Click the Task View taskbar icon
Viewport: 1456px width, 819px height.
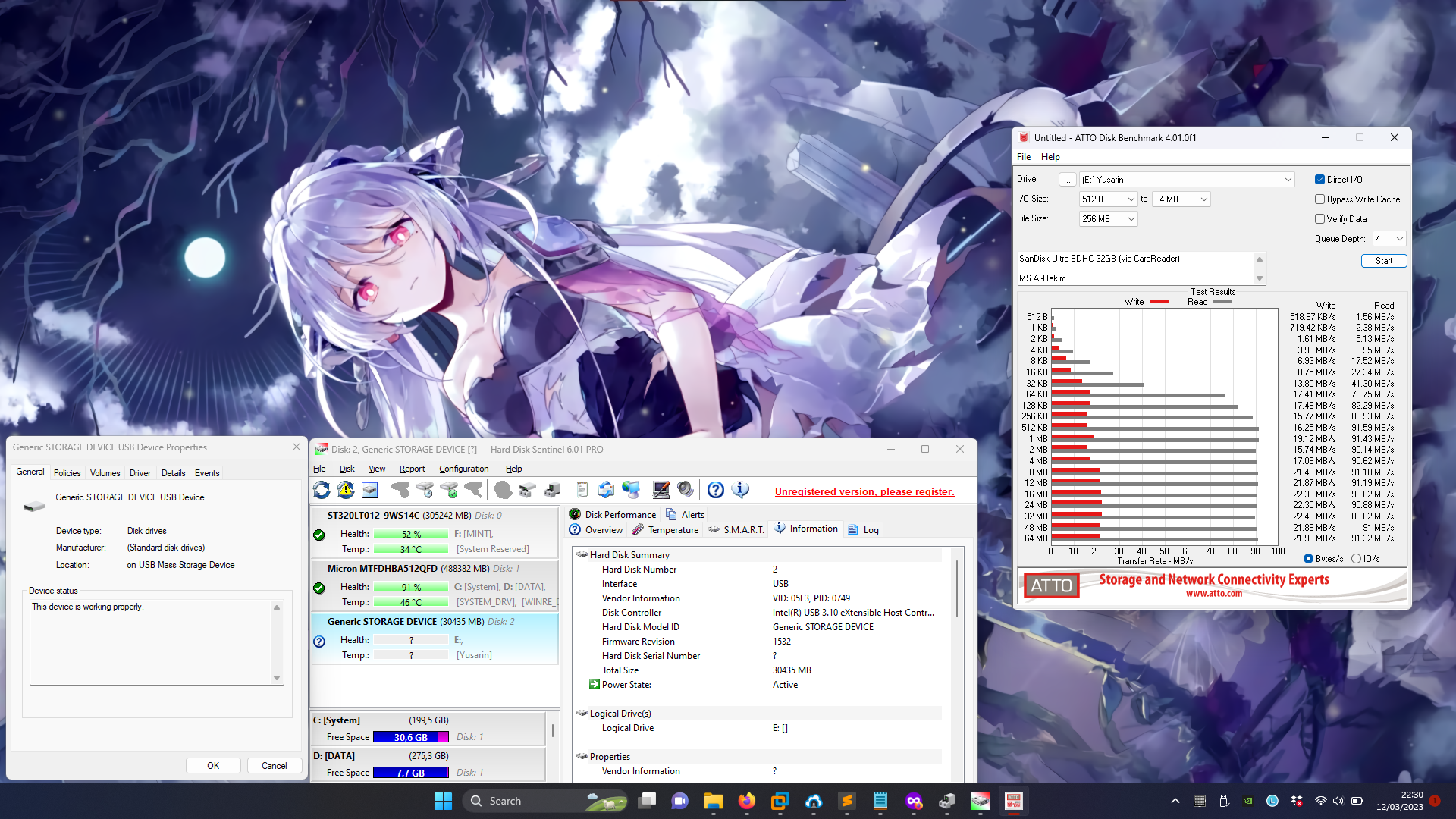(x=647, y=801)
